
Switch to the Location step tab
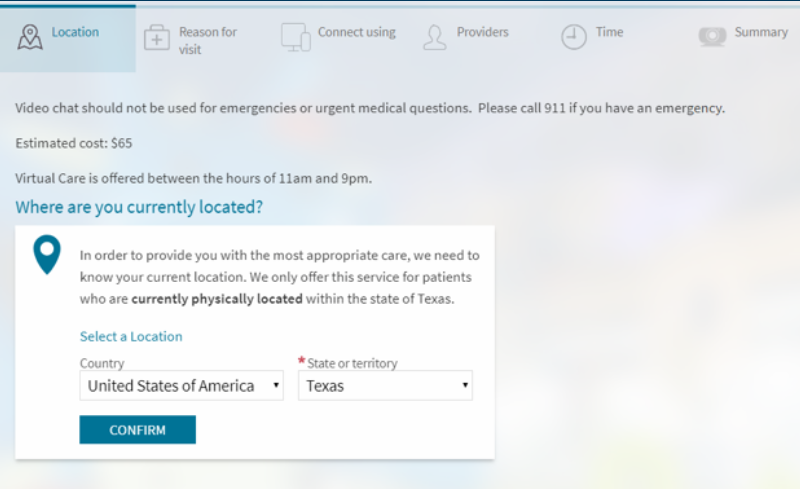(75, 32)
